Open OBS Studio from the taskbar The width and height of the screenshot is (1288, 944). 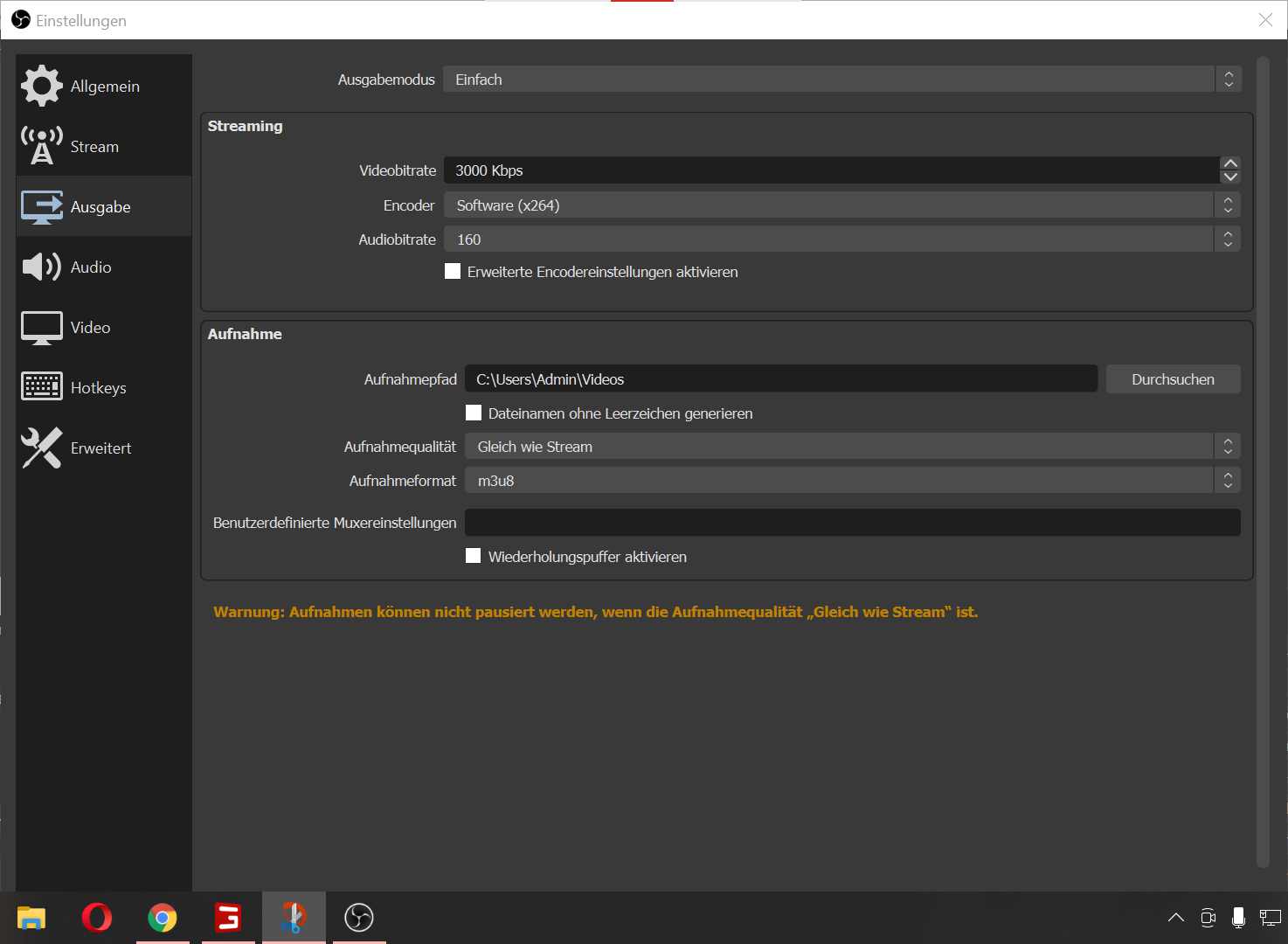point(359,917)
